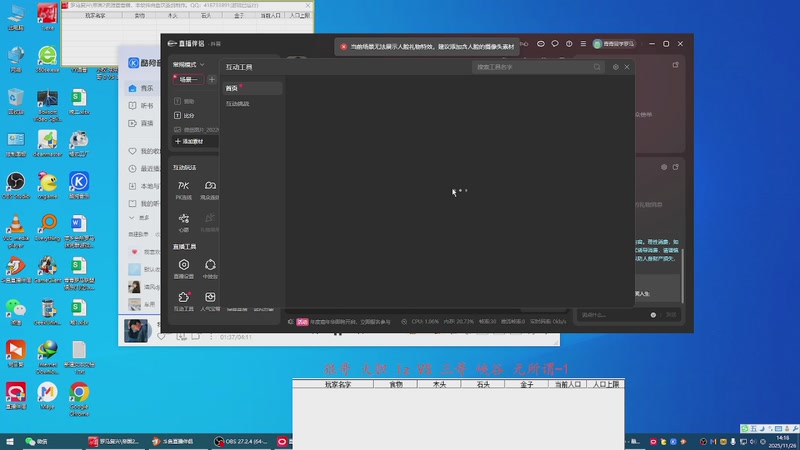Image resolution: width=800 pixels, height=450 pixels.
Task: Open OBS Studio desktop icon
Action: pyautogui.click(x=16, y=186)
